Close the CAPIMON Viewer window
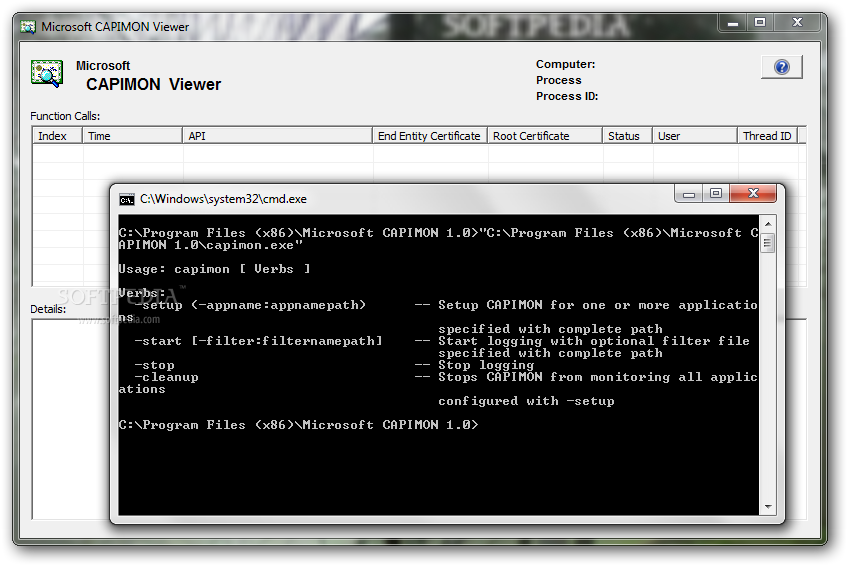The image size is (848, 566). click(x=797, y=23)
